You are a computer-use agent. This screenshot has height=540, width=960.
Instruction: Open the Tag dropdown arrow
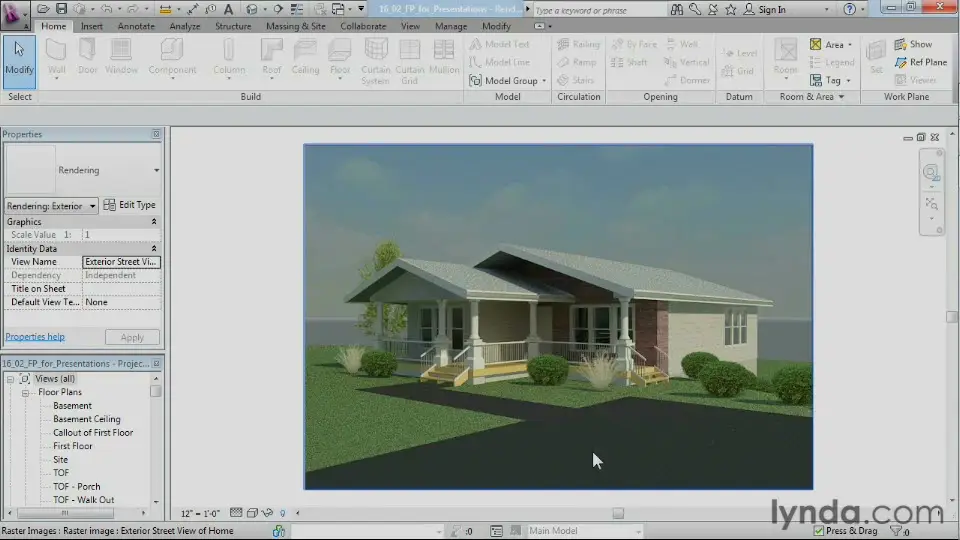click(x=848, y=80)
